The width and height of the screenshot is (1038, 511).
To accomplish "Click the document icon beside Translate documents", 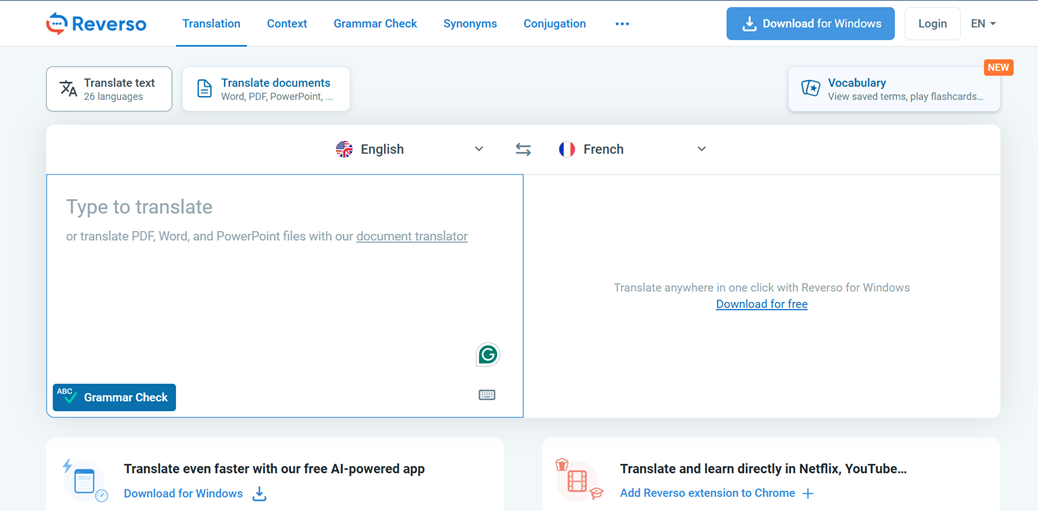I will point(205,89).
